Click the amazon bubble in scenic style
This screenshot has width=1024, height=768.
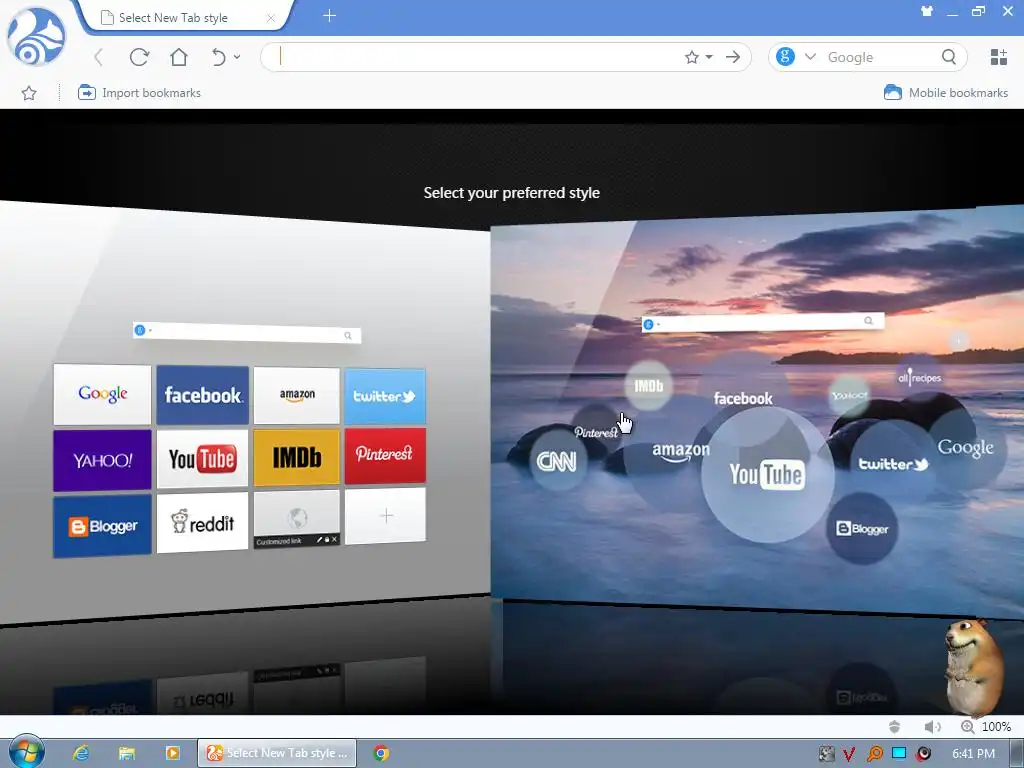tap(681, 451)
